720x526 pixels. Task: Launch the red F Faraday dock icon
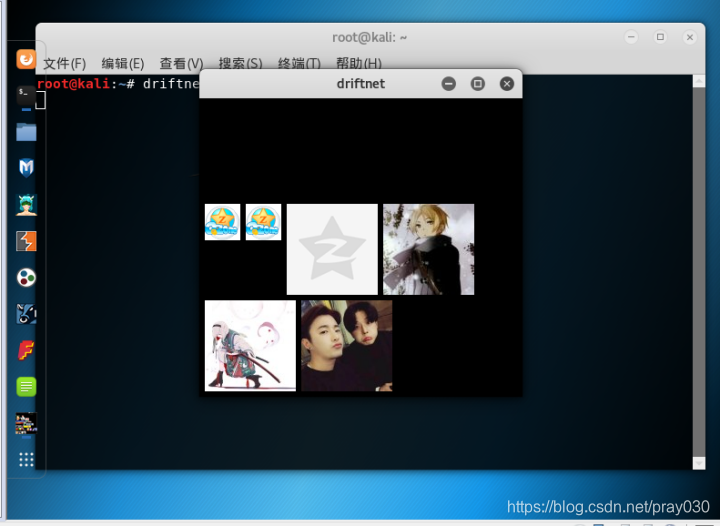point(26,350)
